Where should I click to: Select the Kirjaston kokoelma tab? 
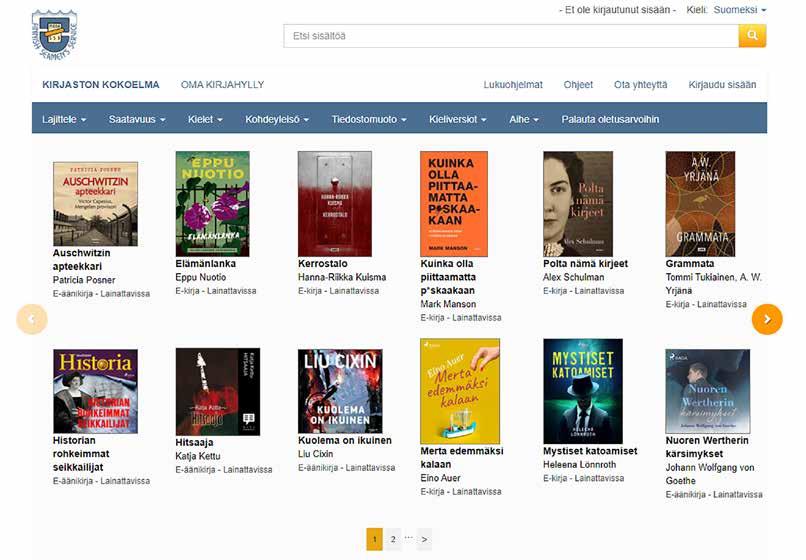pyautogui.click(x=101, y=85)
